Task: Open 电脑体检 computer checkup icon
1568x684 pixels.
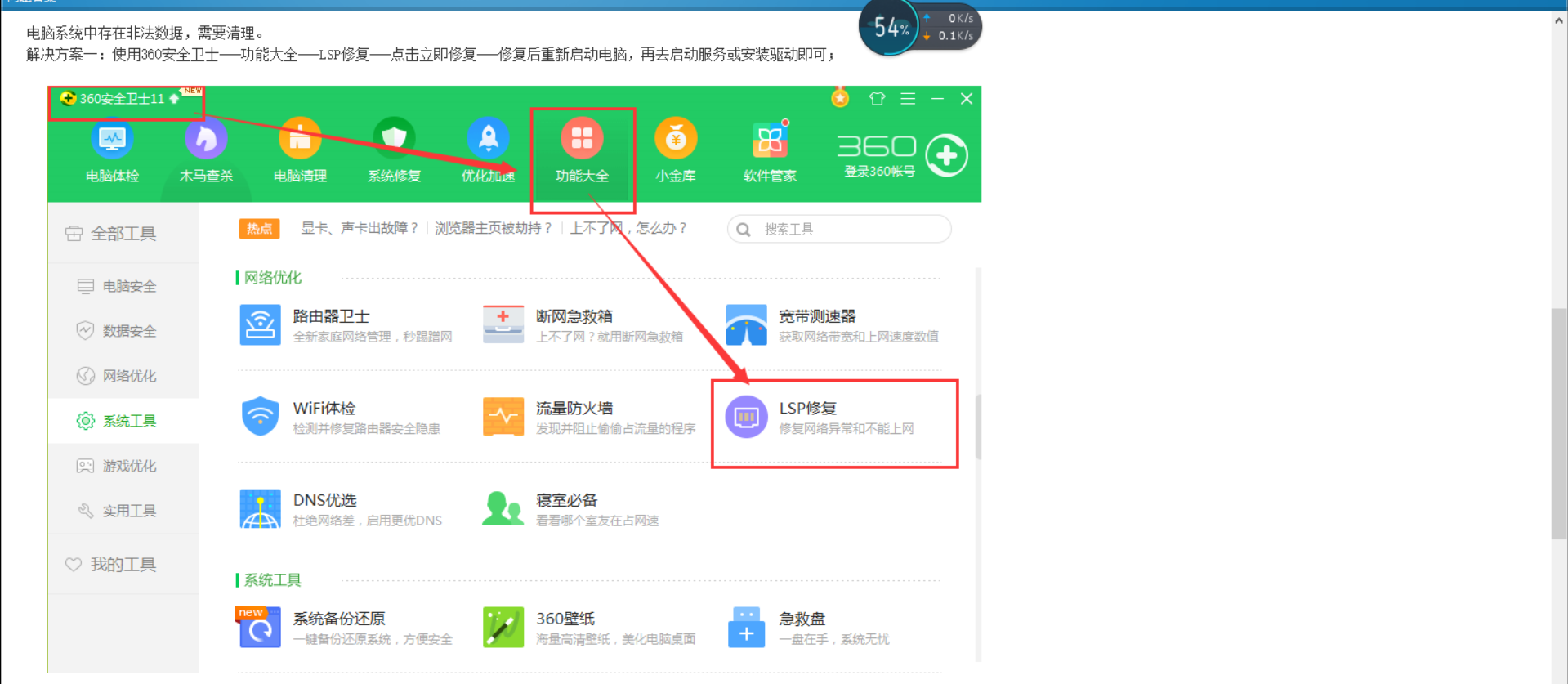Action: [x=112, y=139]
